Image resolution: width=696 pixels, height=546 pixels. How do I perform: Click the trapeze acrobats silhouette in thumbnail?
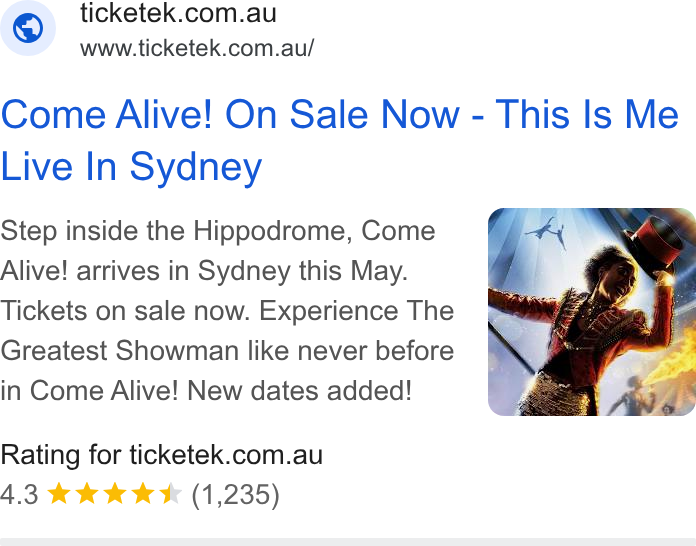coord(547,232)
